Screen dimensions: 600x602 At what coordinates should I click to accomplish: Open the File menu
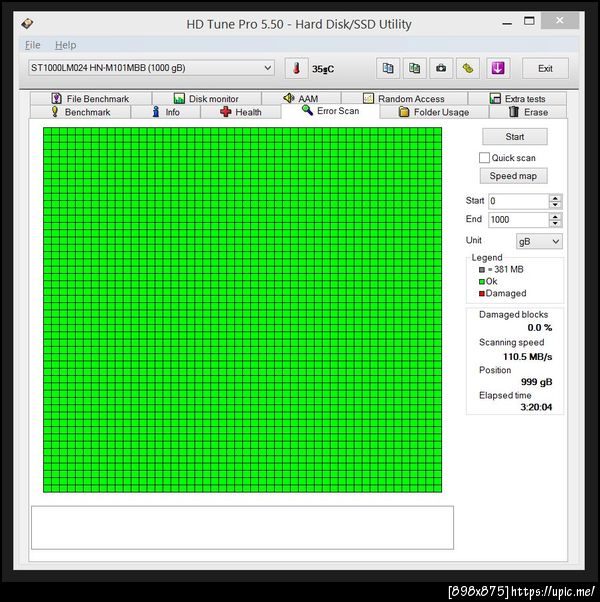tap(33, 45)
